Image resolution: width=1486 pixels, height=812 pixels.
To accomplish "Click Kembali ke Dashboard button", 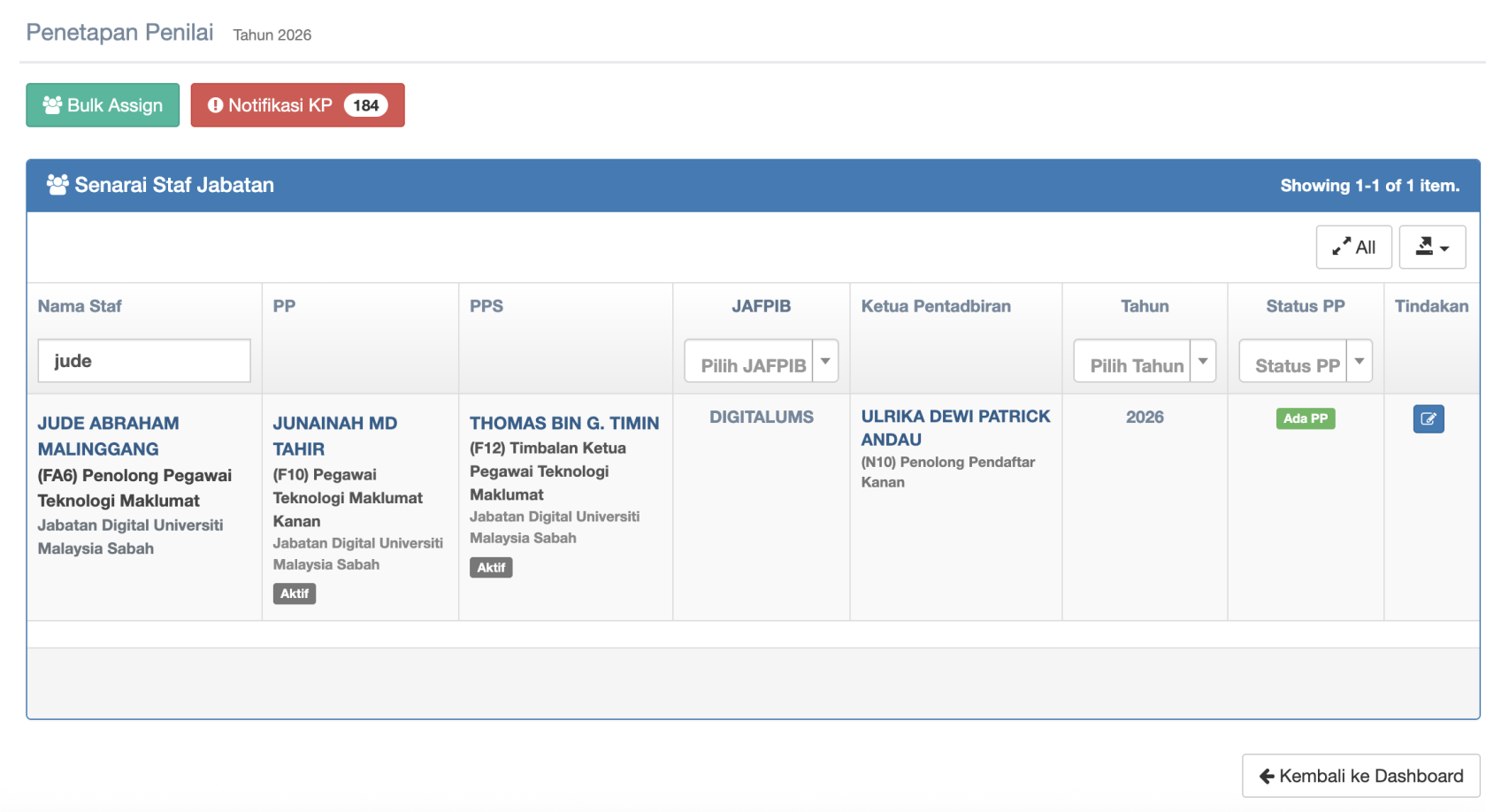I will coord(1360,776).
